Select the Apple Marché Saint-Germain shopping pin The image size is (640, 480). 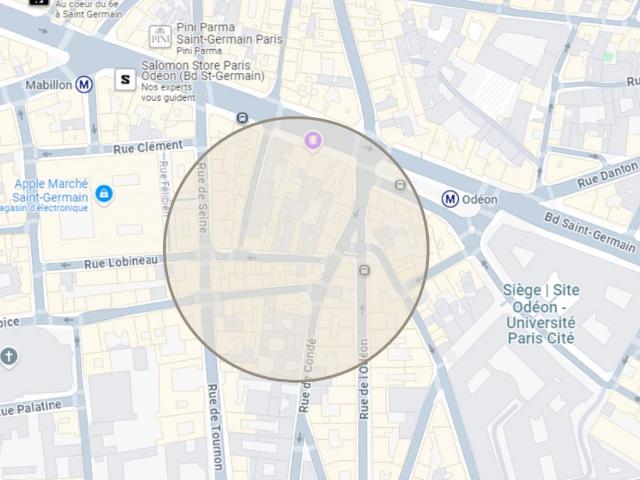tap(104, 194)
